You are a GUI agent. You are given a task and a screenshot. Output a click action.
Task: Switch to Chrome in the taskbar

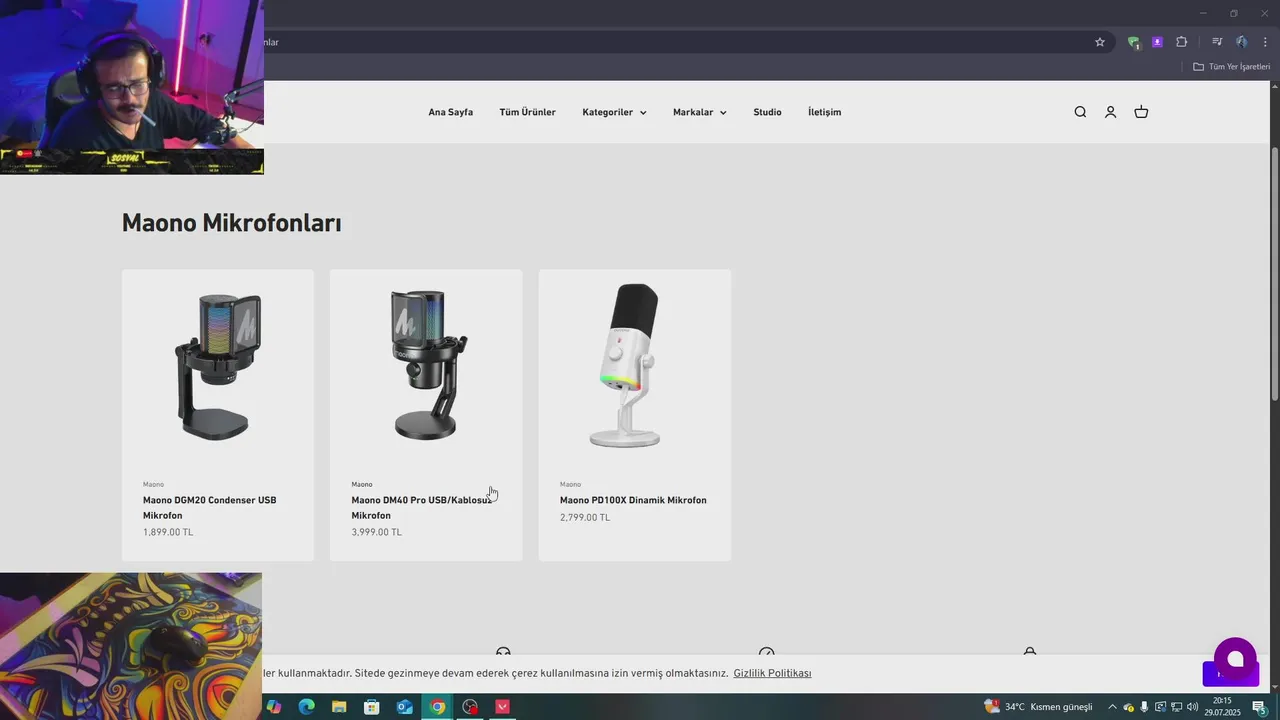[437, 707]
